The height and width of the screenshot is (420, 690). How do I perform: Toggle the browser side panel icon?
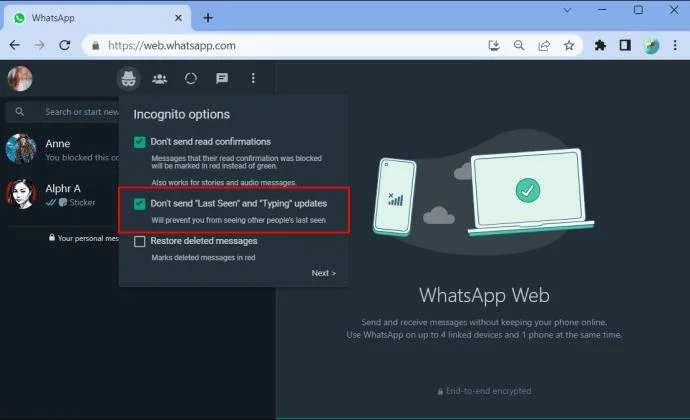pos(625,45)
